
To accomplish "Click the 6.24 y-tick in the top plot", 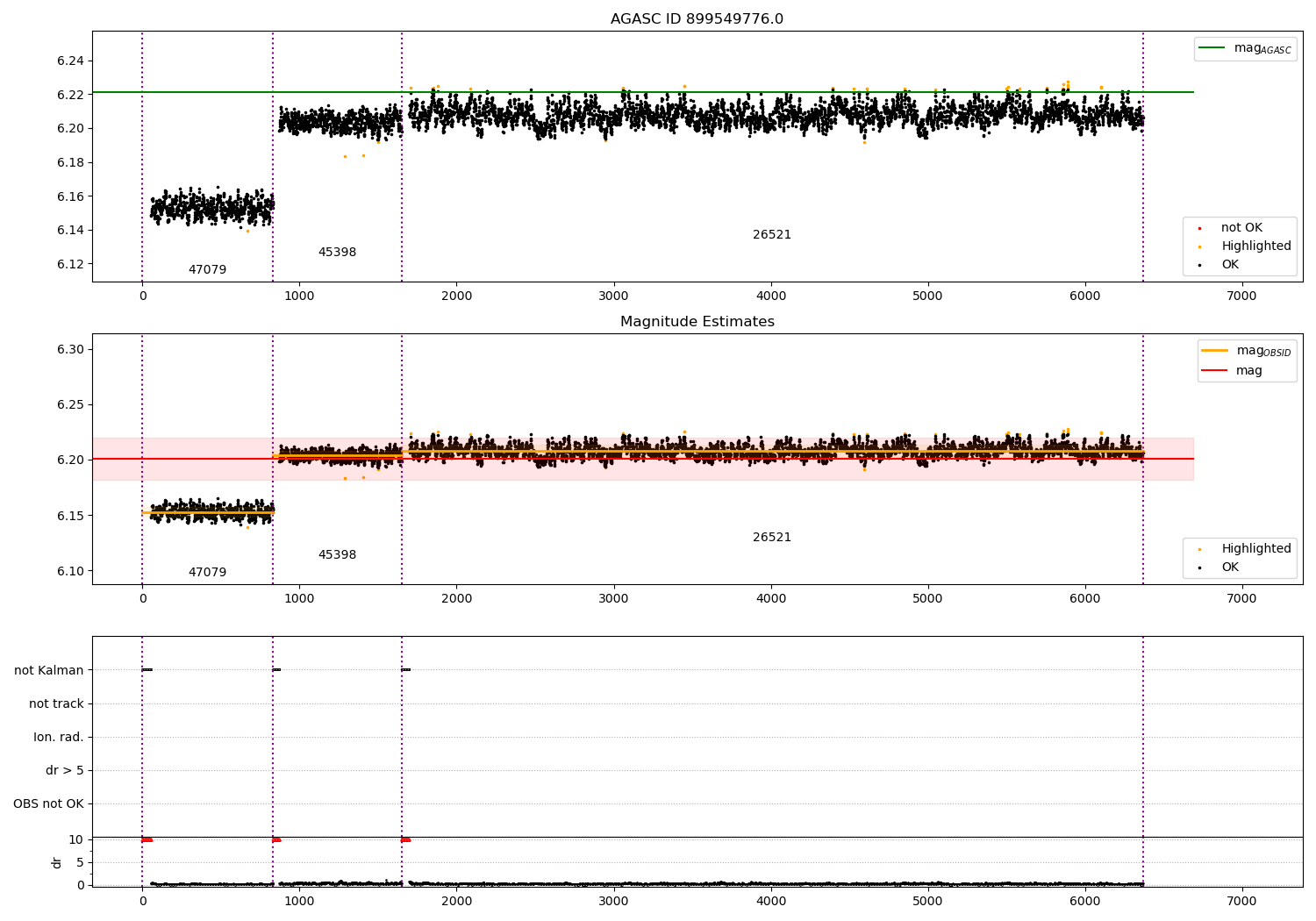I will [70, 61].
